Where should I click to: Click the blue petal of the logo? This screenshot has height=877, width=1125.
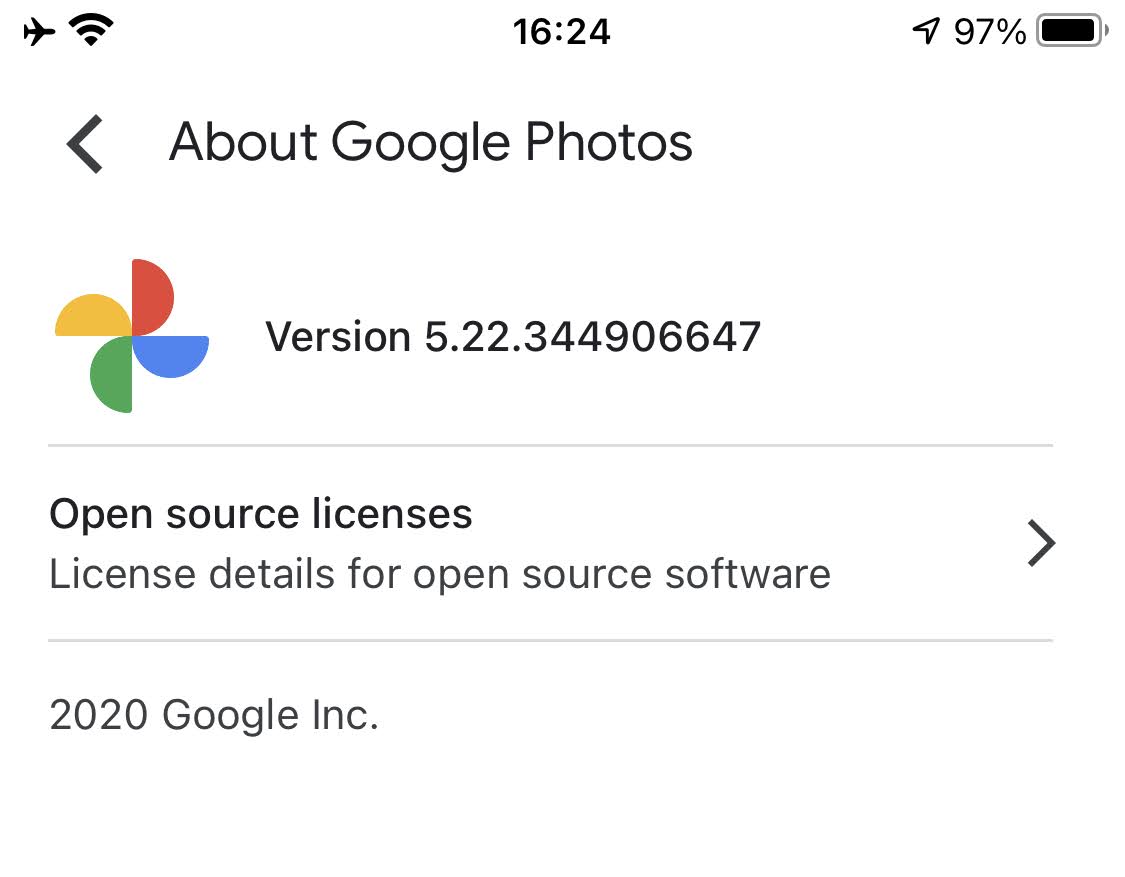pos(171,356)
